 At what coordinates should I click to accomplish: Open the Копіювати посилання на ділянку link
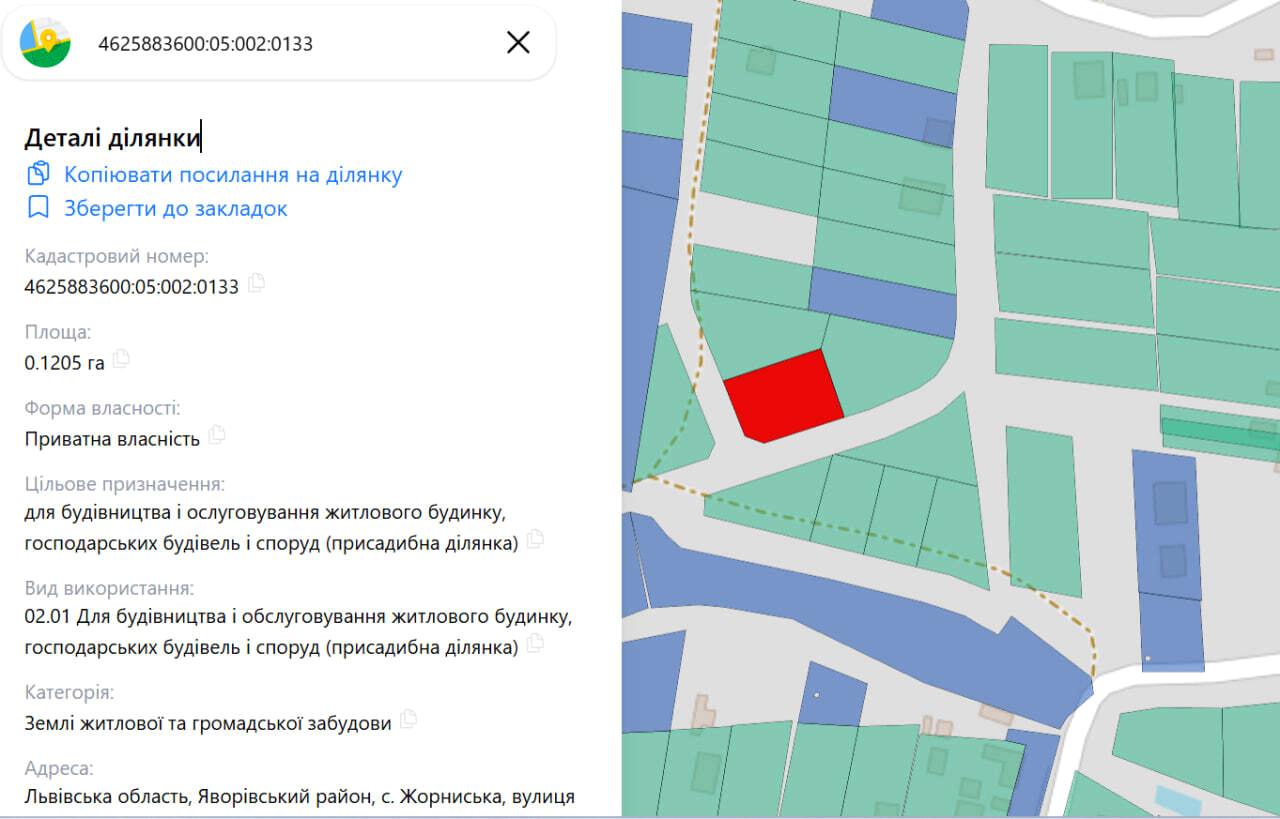(233, 175)
